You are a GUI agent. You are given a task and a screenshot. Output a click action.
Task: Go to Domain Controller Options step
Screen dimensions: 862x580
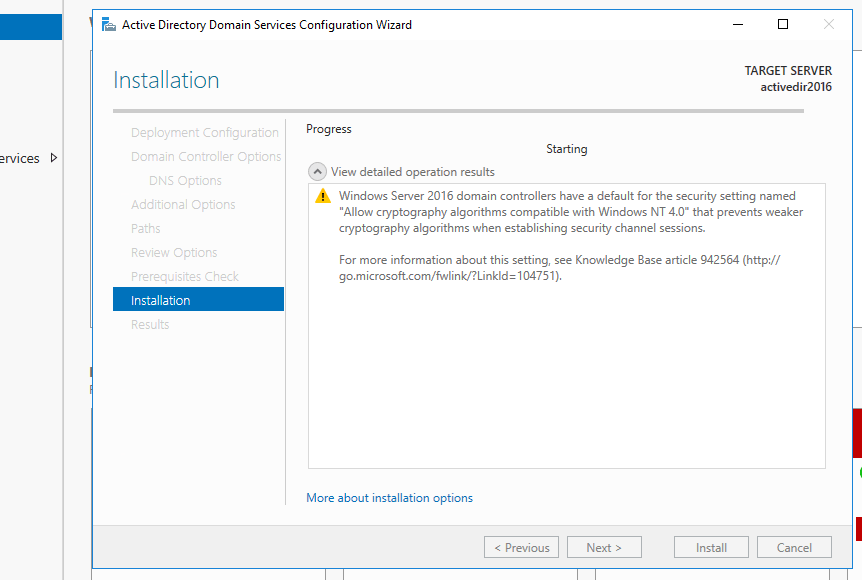click(205, 157)
